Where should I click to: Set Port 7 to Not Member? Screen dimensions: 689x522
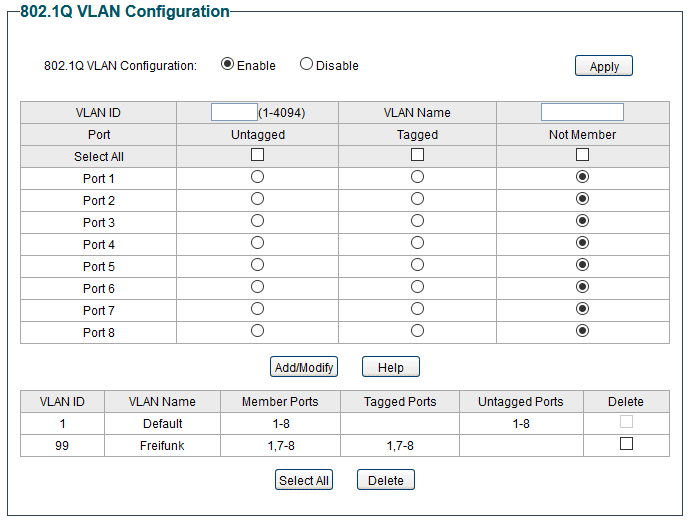(582, 309)
